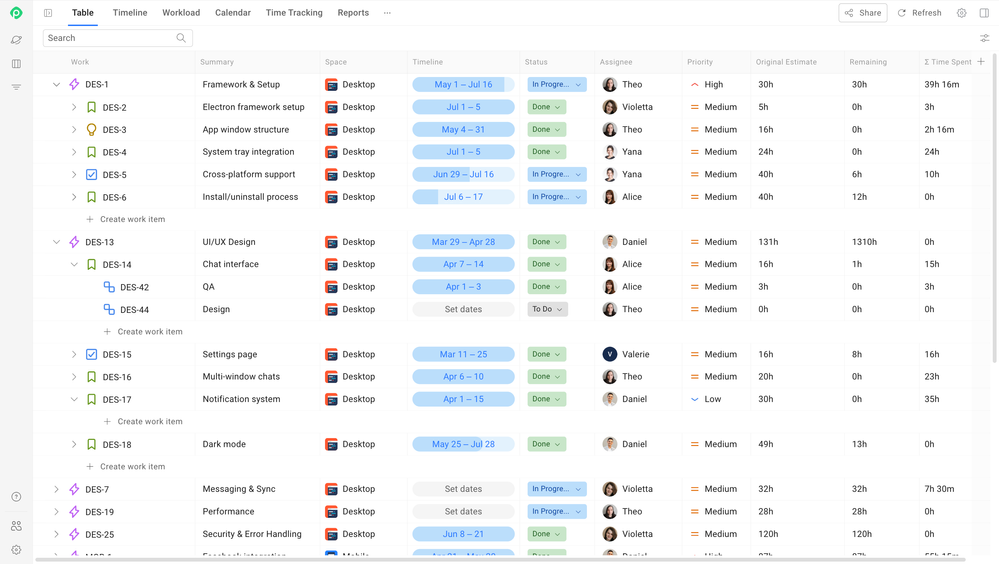Click the Share button

pyautogui.click(x=863, y=13)
